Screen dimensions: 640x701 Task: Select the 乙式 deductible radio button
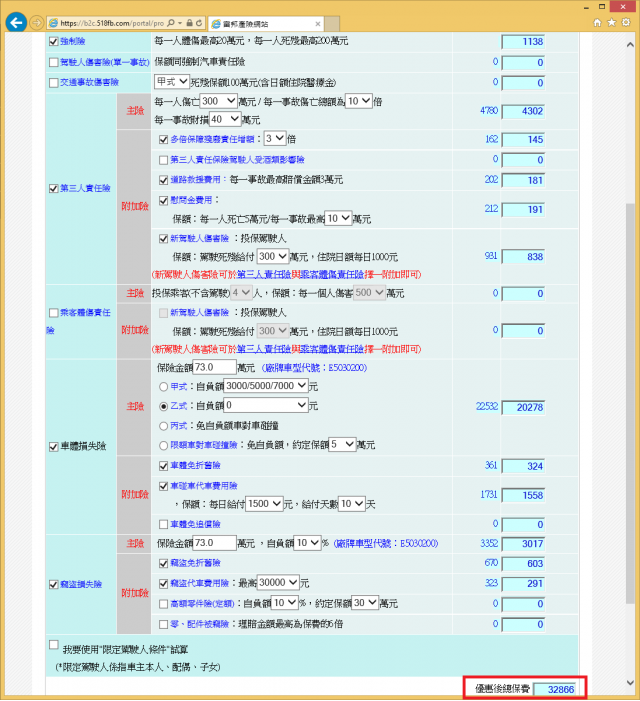click(x=164, y=406)
